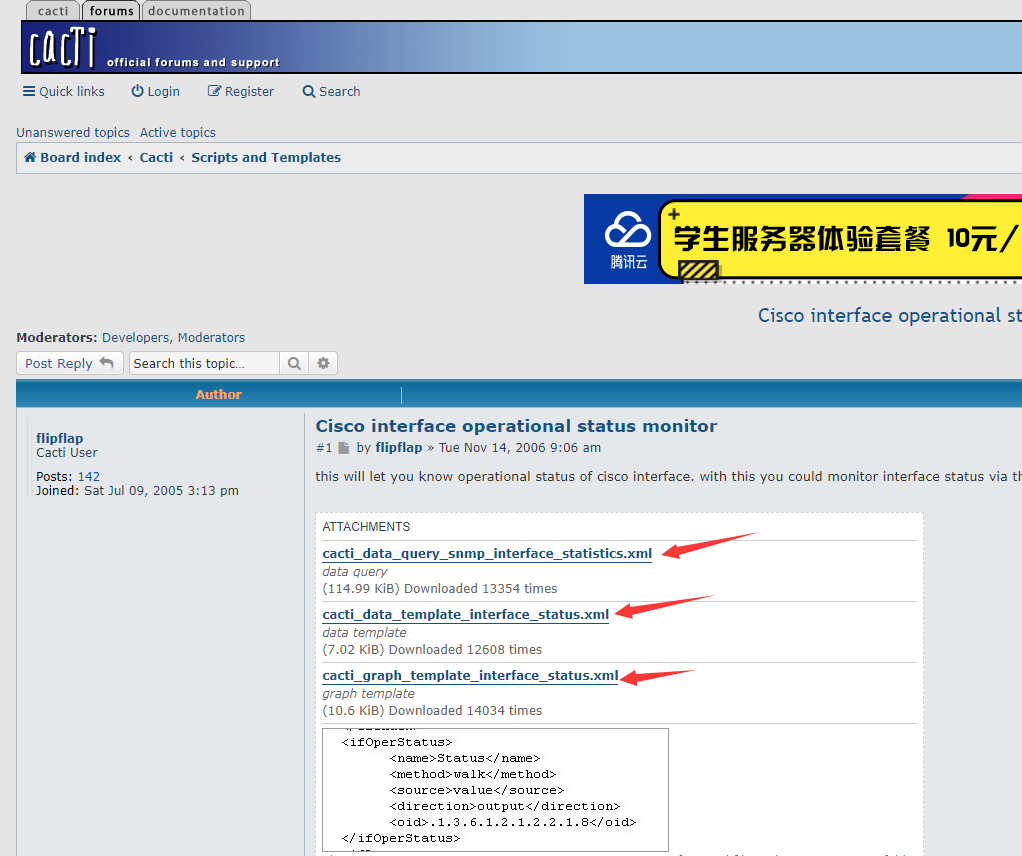Screen dimensions: 1022x856
Task: Open advanced search via the gear icon
Action: 322,363
